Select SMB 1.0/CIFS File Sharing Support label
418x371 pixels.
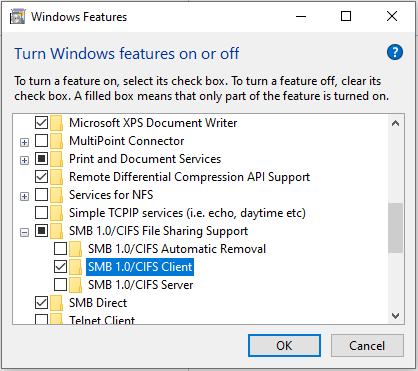(x=158, y=231)
